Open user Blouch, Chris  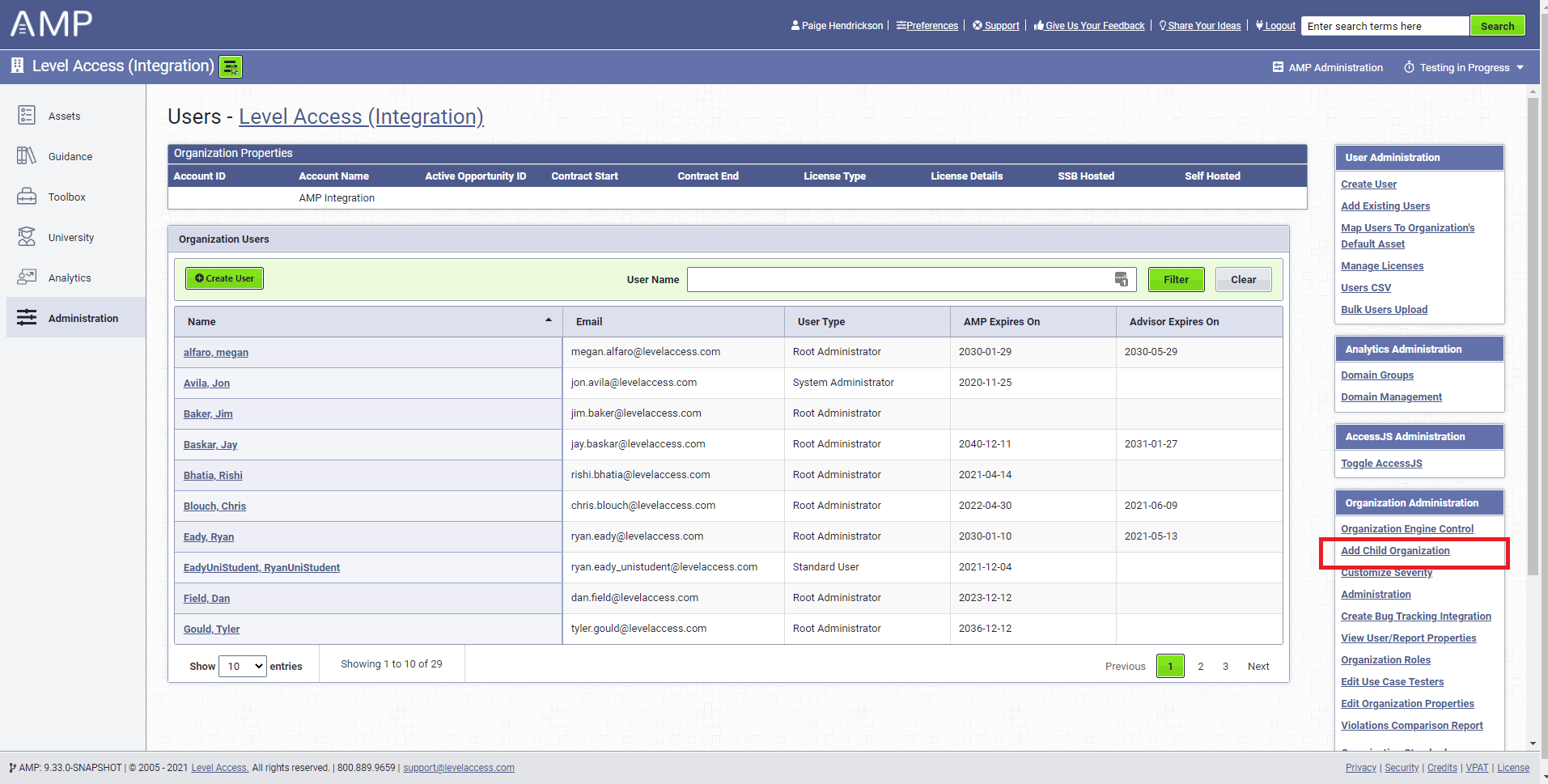pos(214,506)
